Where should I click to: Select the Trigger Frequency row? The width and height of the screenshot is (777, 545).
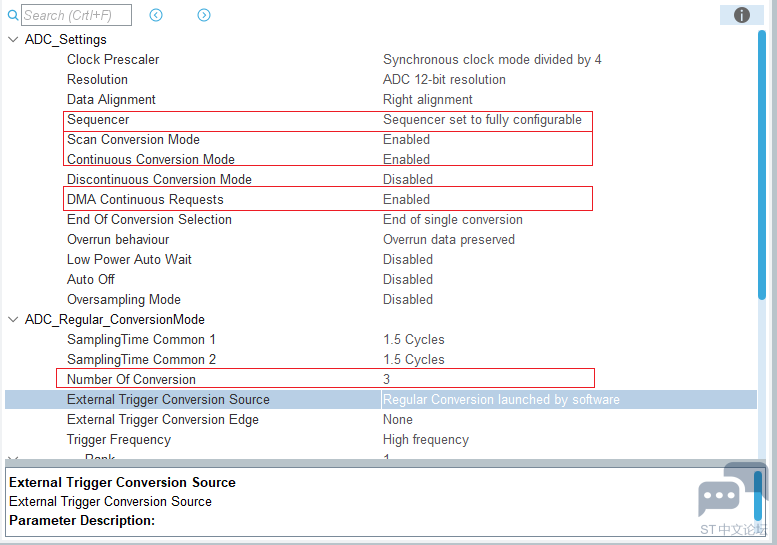pos(381,440)
